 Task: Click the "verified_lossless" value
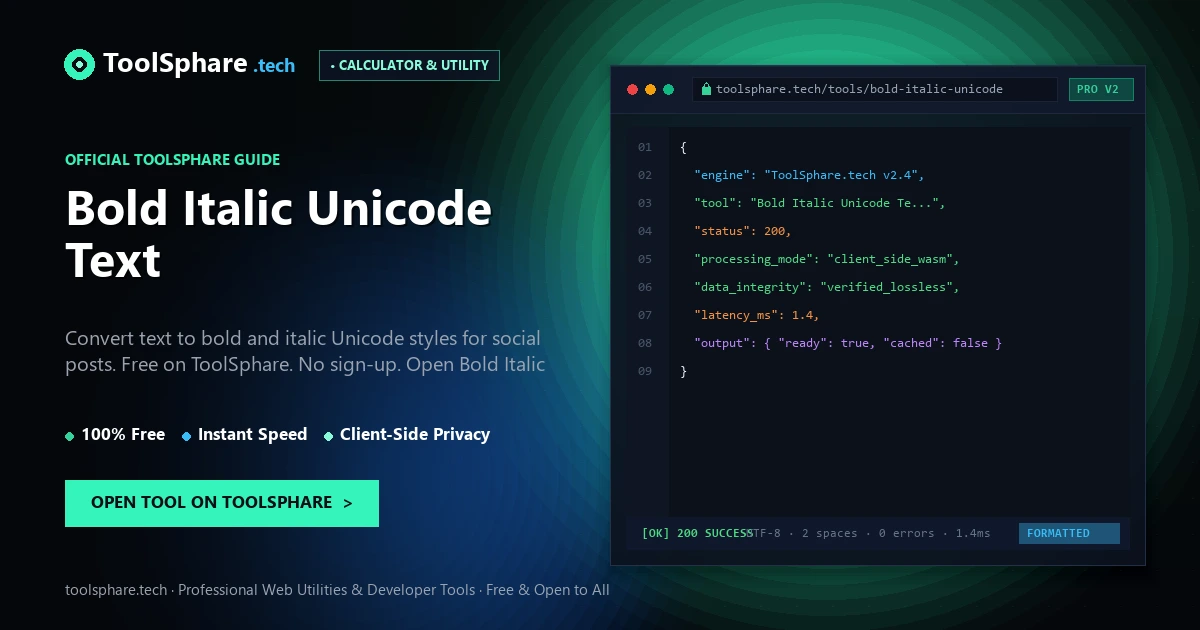[x=886, y=287]
